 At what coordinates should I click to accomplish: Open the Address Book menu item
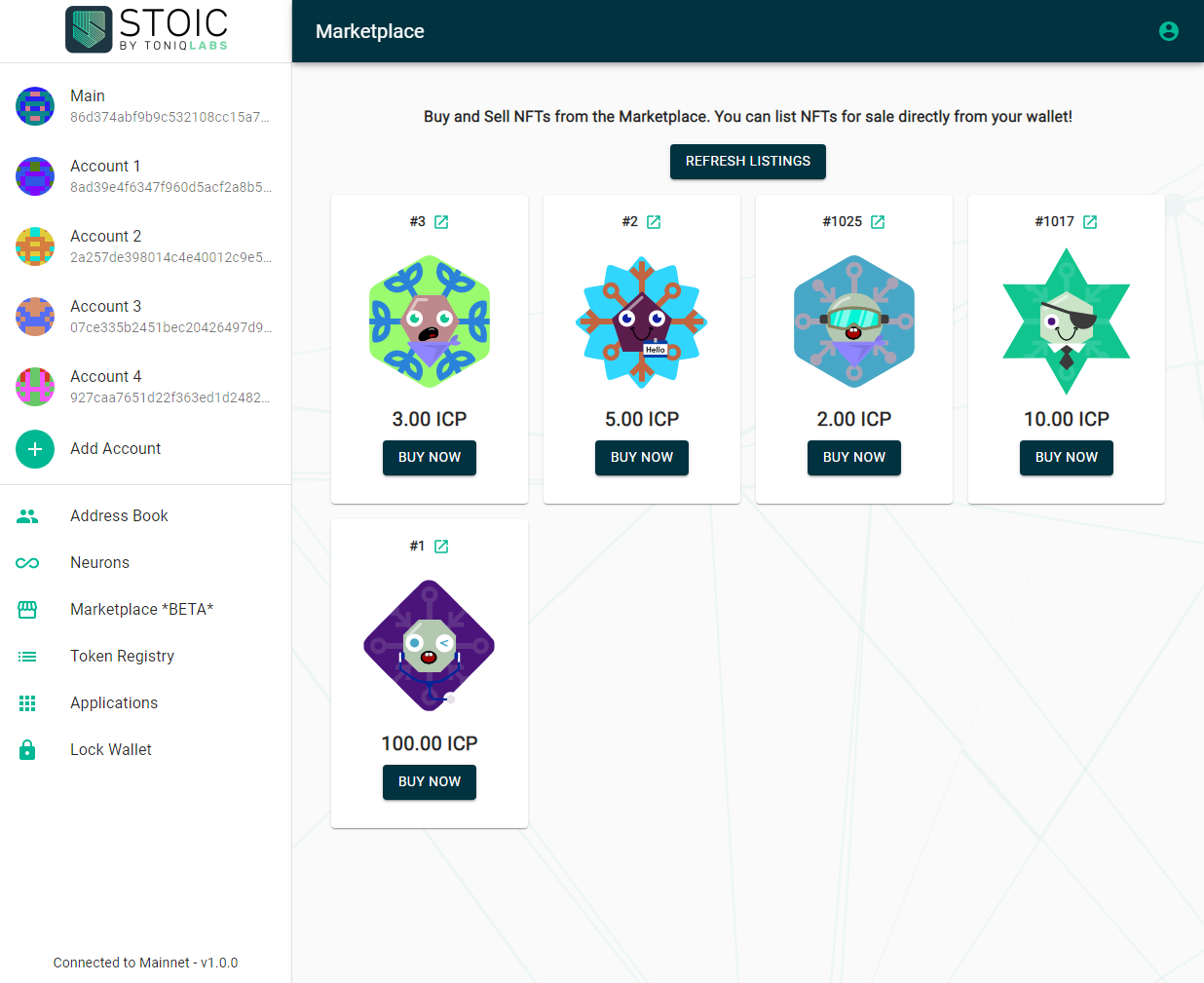click(x=146, y=516)
